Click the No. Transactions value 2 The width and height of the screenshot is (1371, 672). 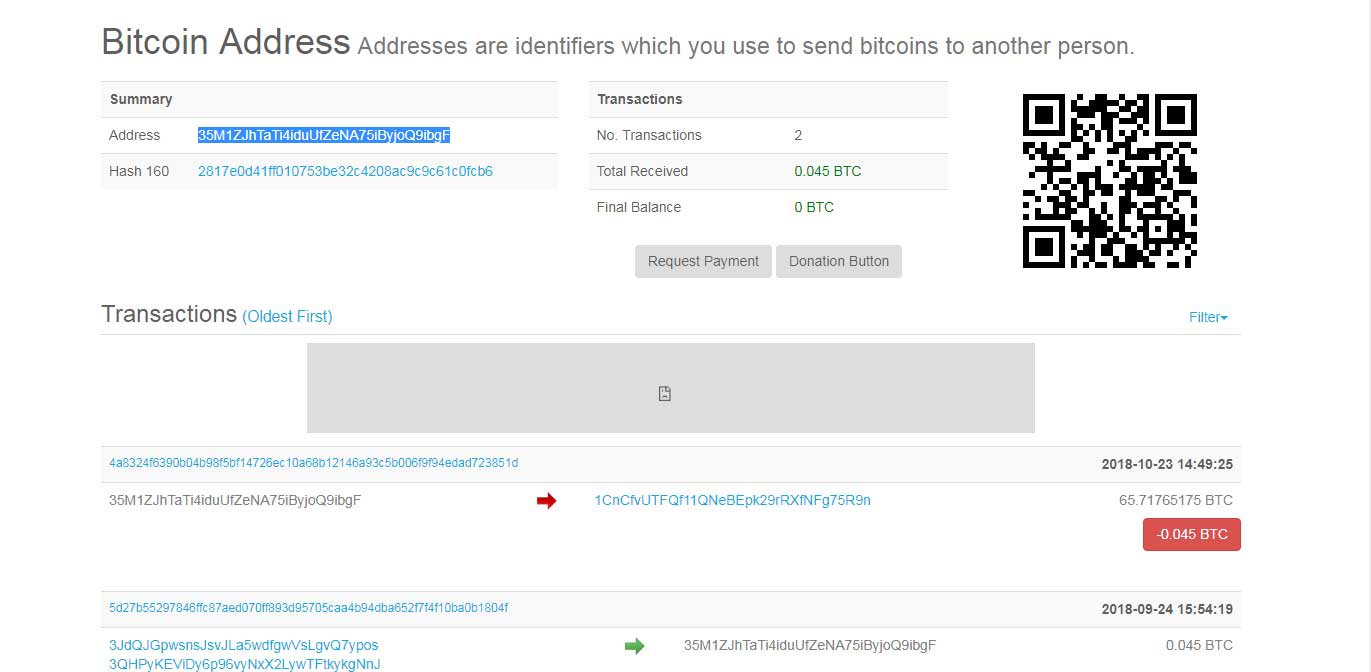[x=798, y=135]
